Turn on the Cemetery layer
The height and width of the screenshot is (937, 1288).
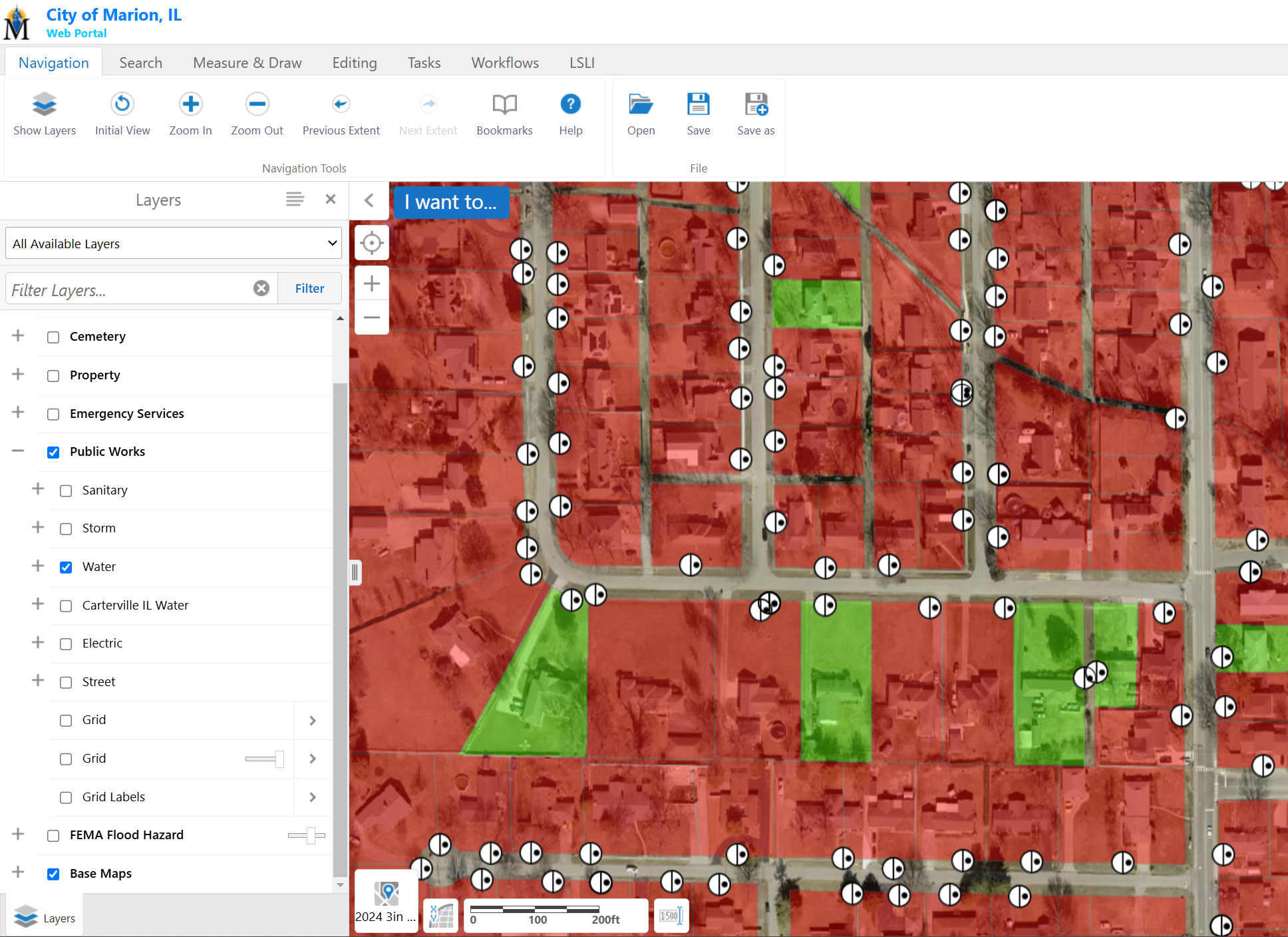[x=53, y=337]
